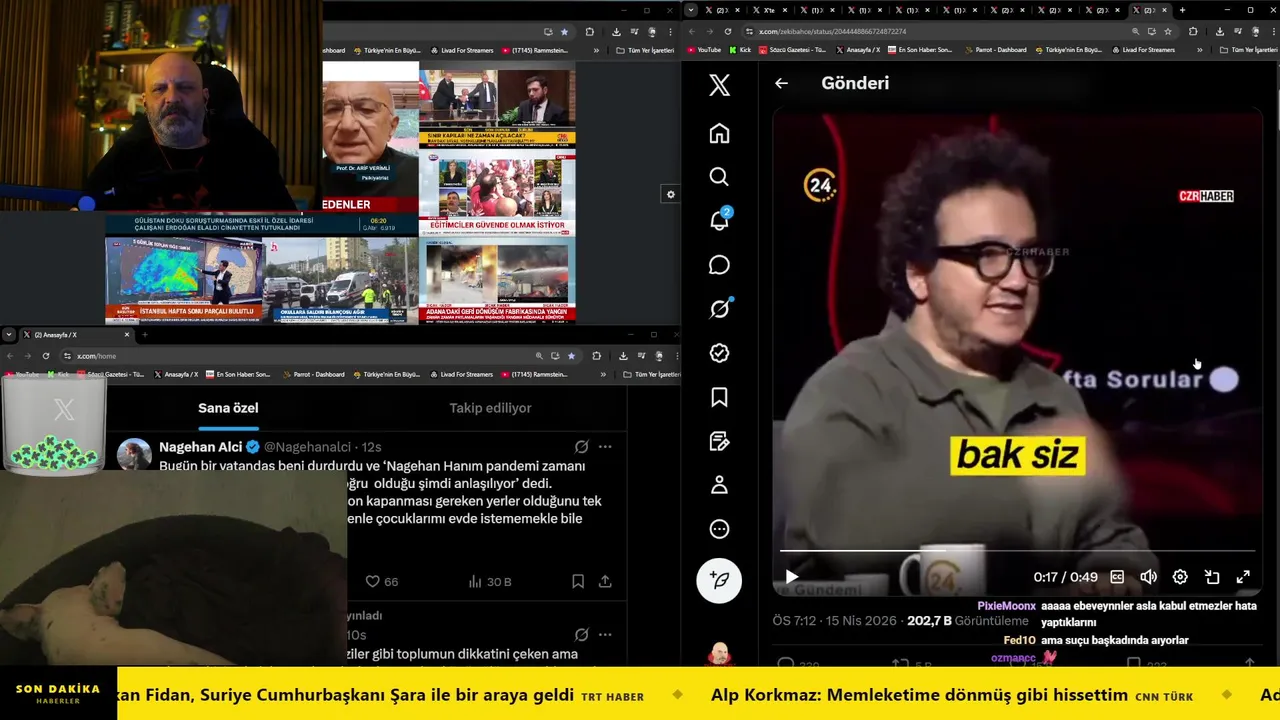Toggle bookmark star in x.com/home window
The image size is (1280, 720).
(571, 356)
